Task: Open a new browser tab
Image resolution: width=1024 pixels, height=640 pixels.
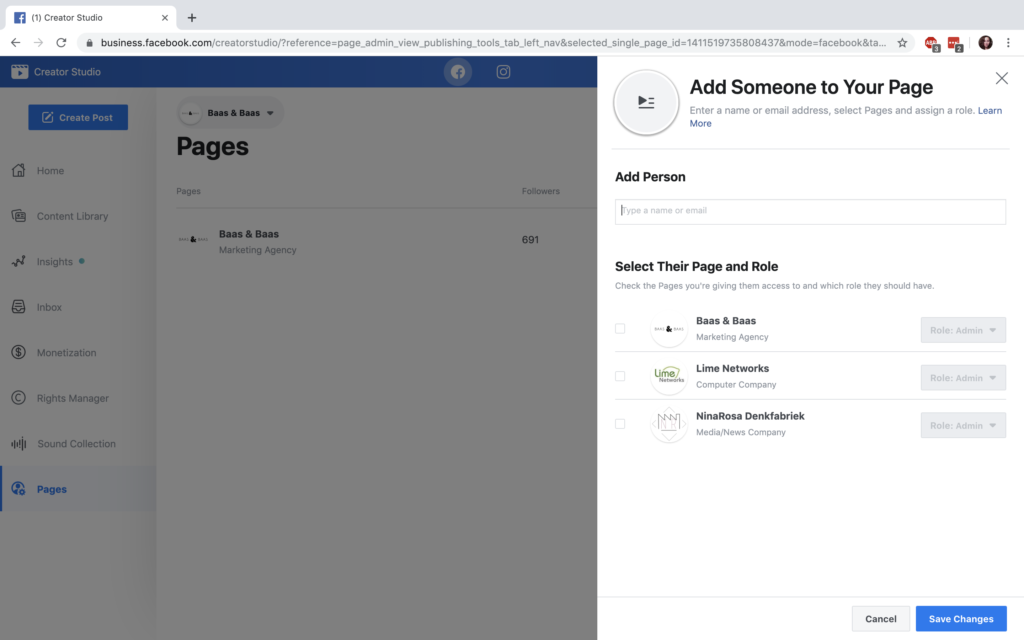Action: click(x=191, y=18)
